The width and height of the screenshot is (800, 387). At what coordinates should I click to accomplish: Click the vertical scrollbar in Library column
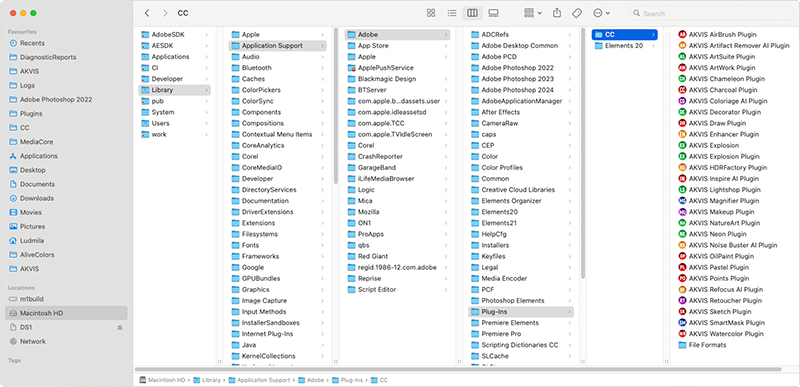click(335, 106)
